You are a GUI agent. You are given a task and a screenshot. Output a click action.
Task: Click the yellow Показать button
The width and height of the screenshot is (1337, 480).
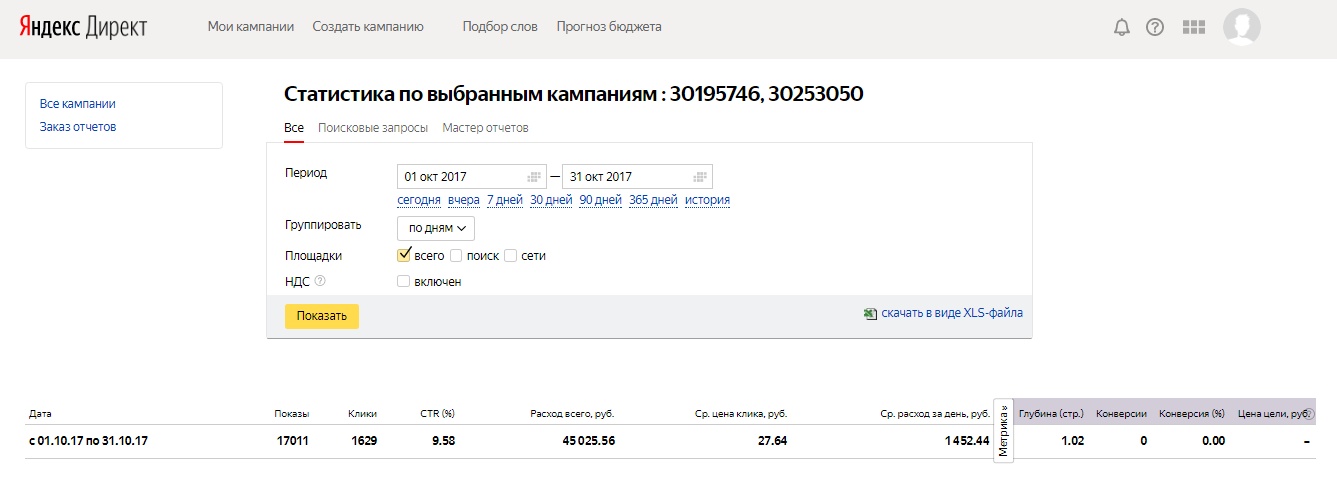322,316
